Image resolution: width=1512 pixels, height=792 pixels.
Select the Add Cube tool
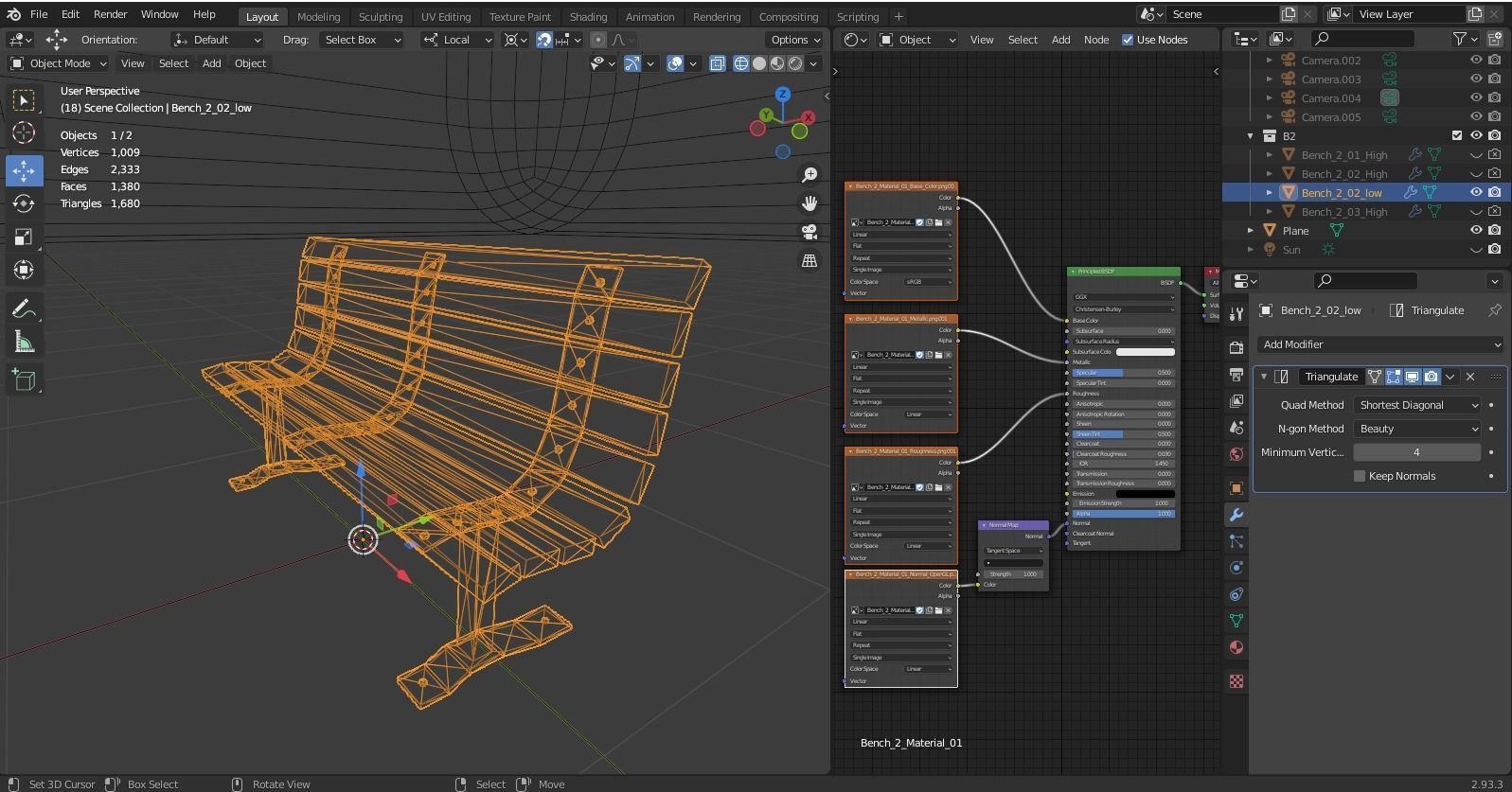(x=24, y=380)
